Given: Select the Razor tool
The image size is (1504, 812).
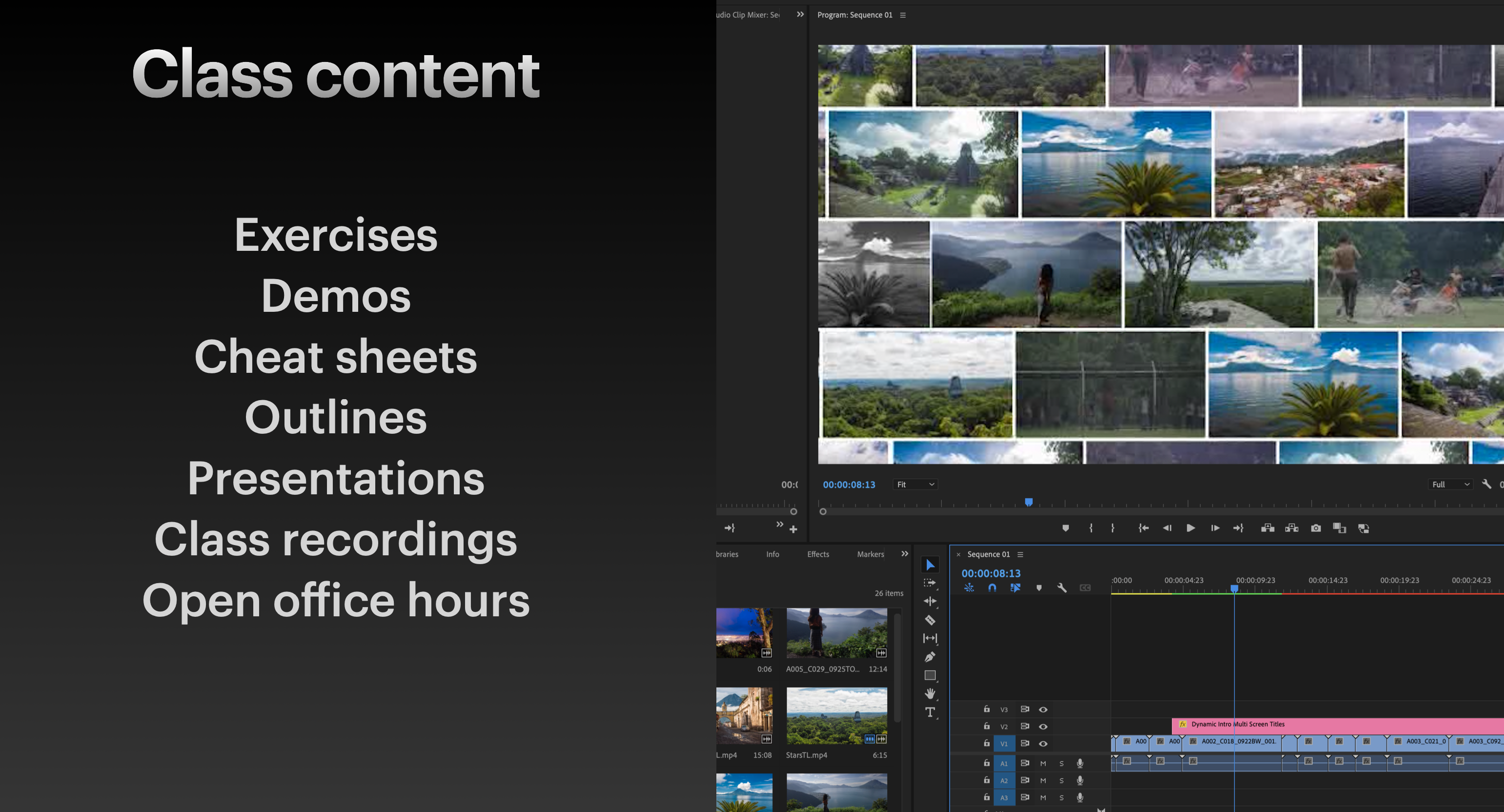Looking at the screenshot, I should (x=930, y=620).
